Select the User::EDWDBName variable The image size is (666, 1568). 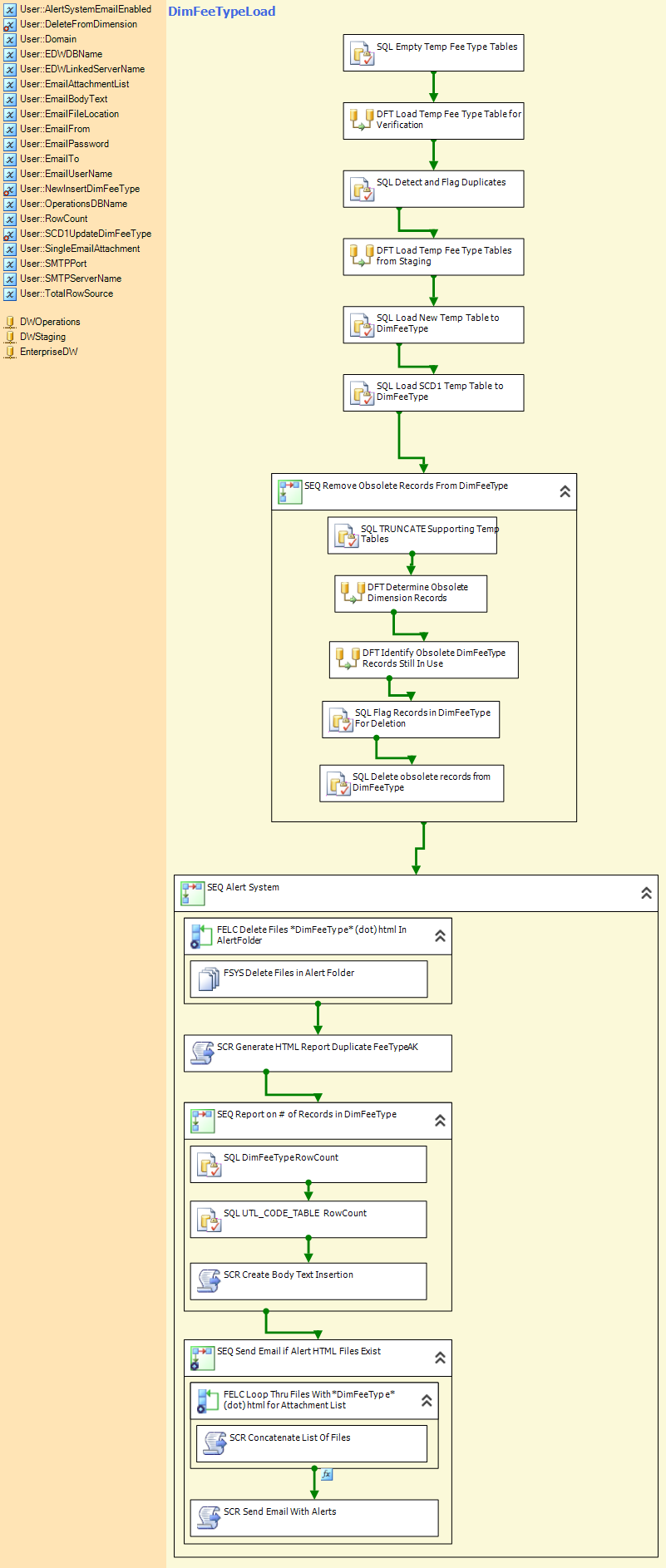tap(62, 54)
